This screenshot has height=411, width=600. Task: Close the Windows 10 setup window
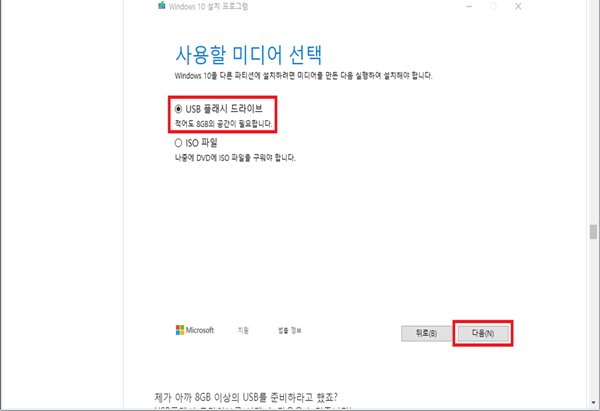[x=518, y=7]
